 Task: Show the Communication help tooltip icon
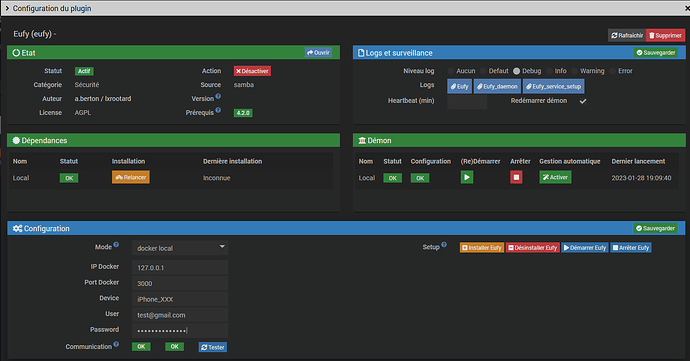[x=116, y=344]
